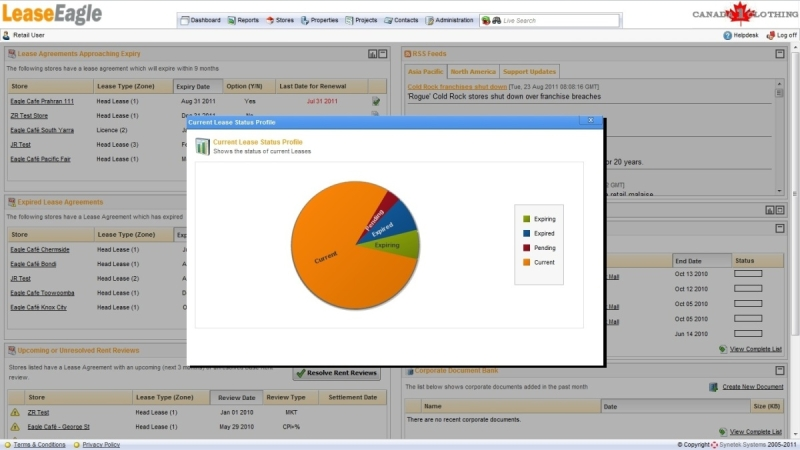Sort by Review Date column

pos(236,397)
